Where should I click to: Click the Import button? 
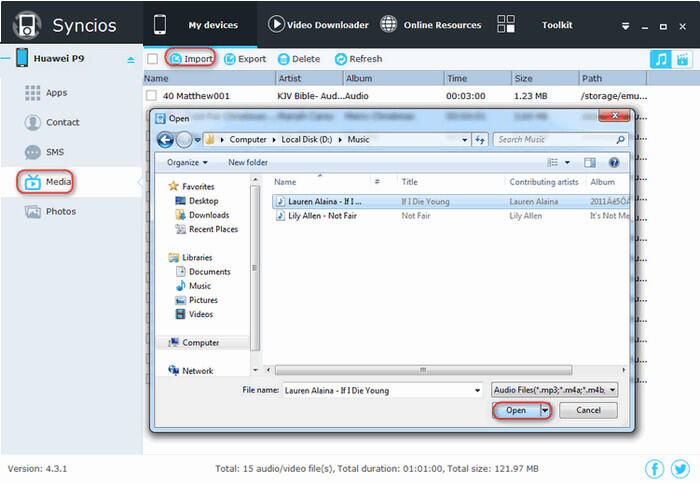point(191,58)
